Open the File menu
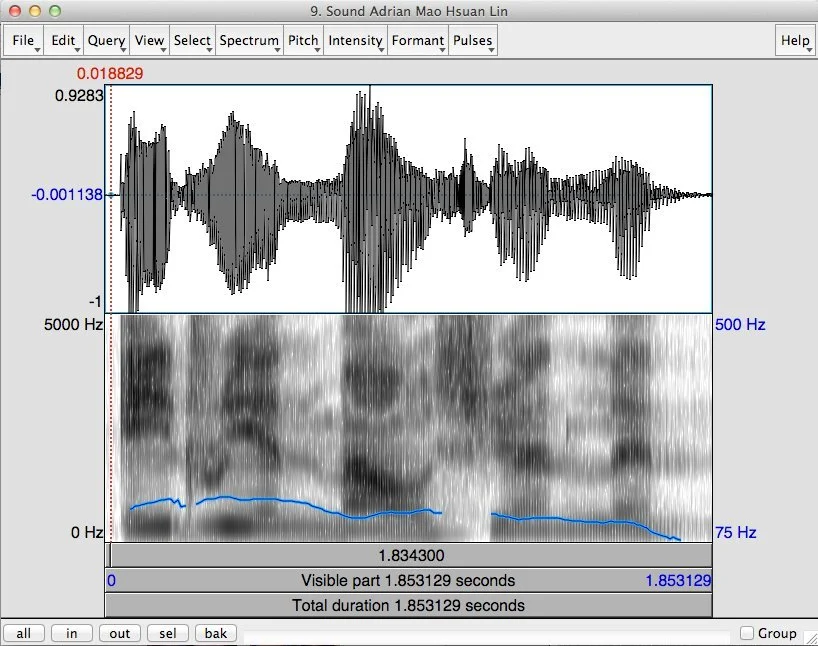This screenshot has height=646, width=818. 23,41
